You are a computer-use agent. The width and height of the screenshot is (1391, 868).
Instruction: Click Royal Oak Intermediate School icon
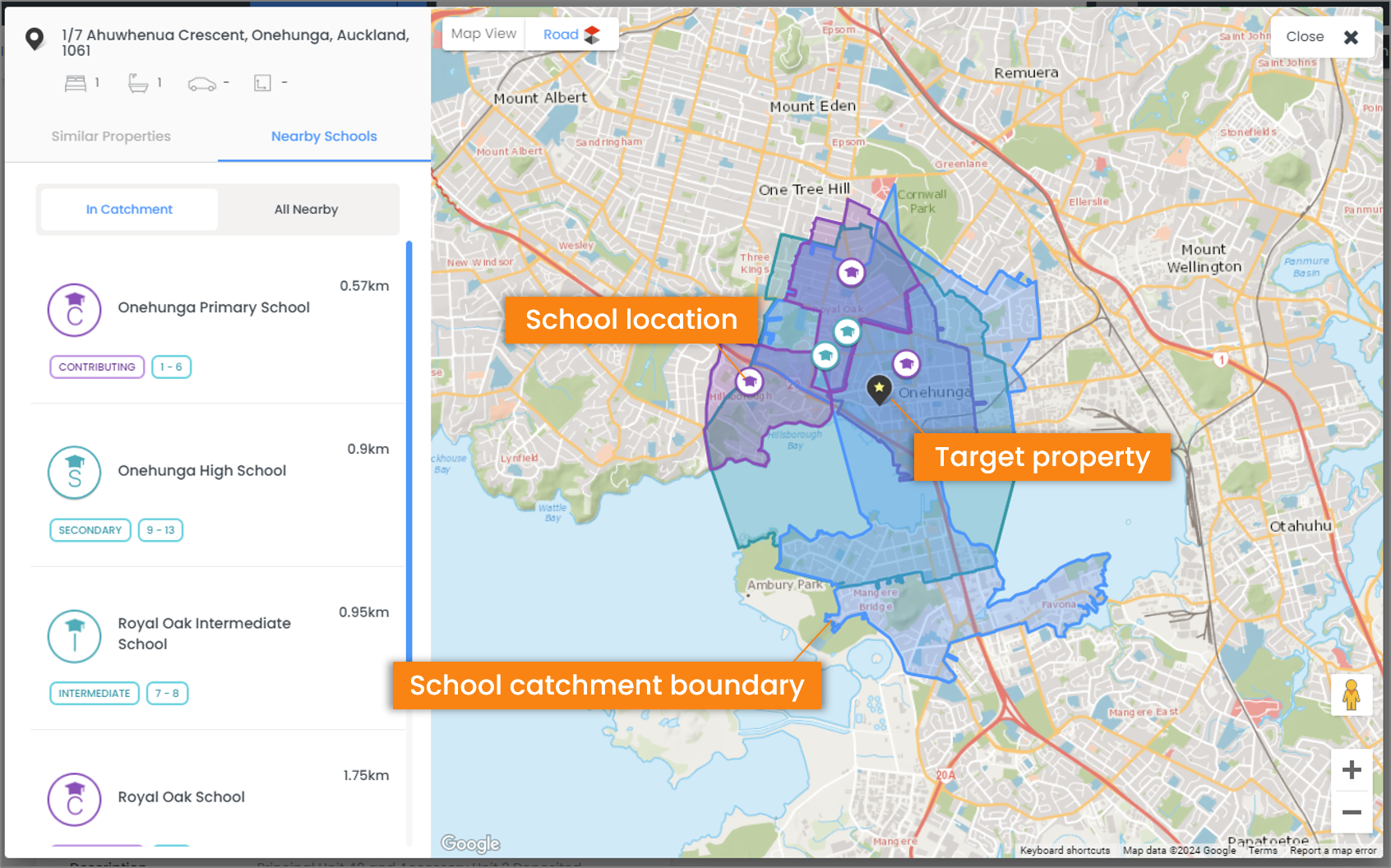point(74,636)
